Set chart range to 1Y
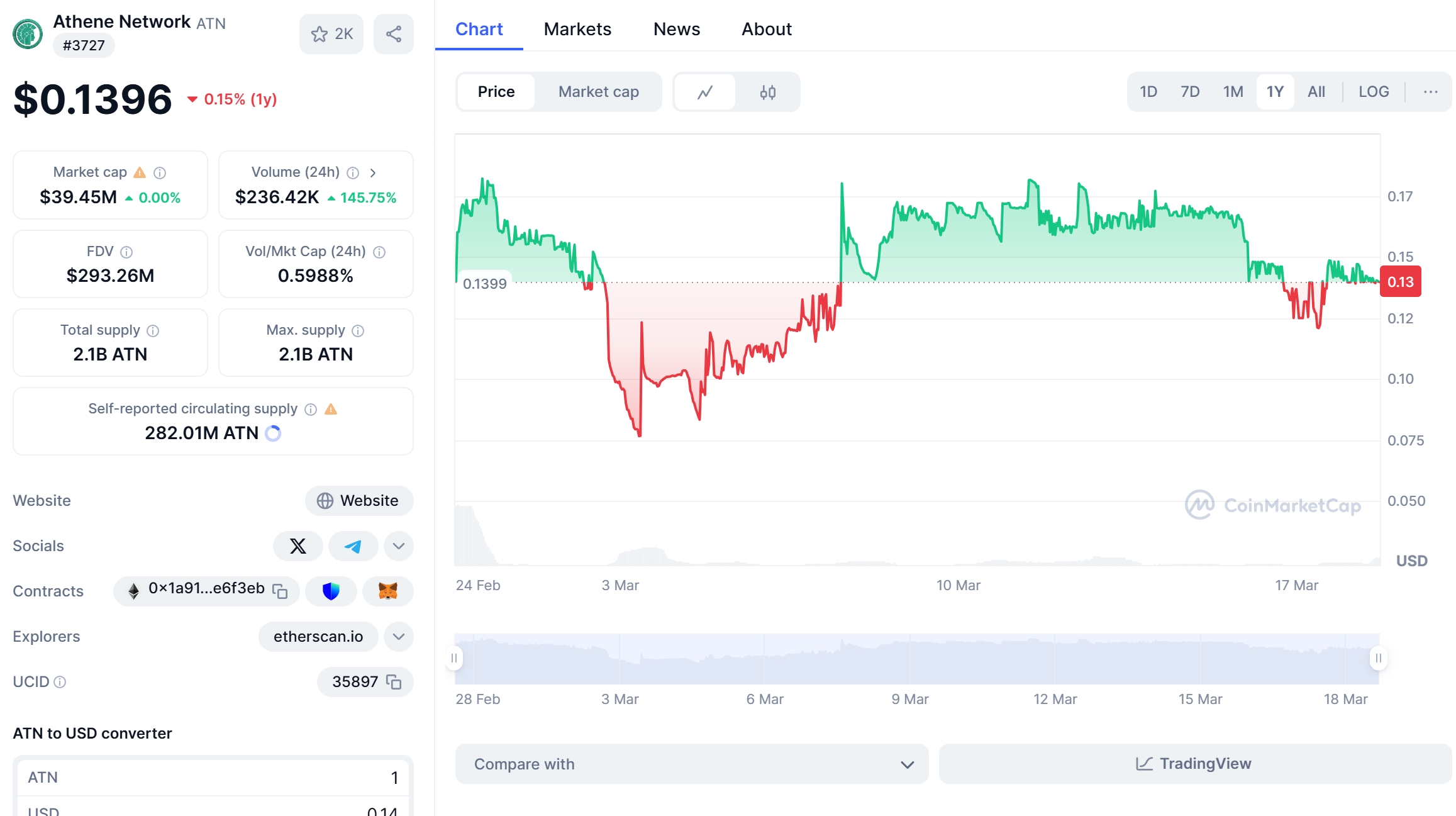This screenshot has width=1456, height=816. [x=1275, y=92]
